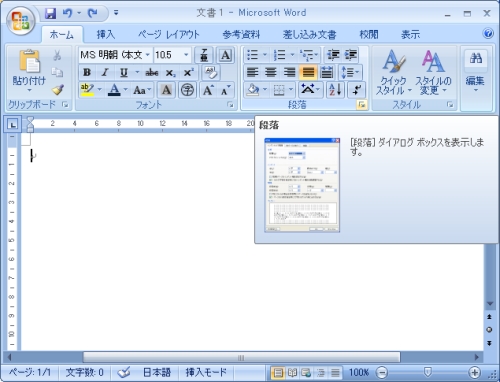
Task: Select the Format Painter brush
Action: pos(58,90)
